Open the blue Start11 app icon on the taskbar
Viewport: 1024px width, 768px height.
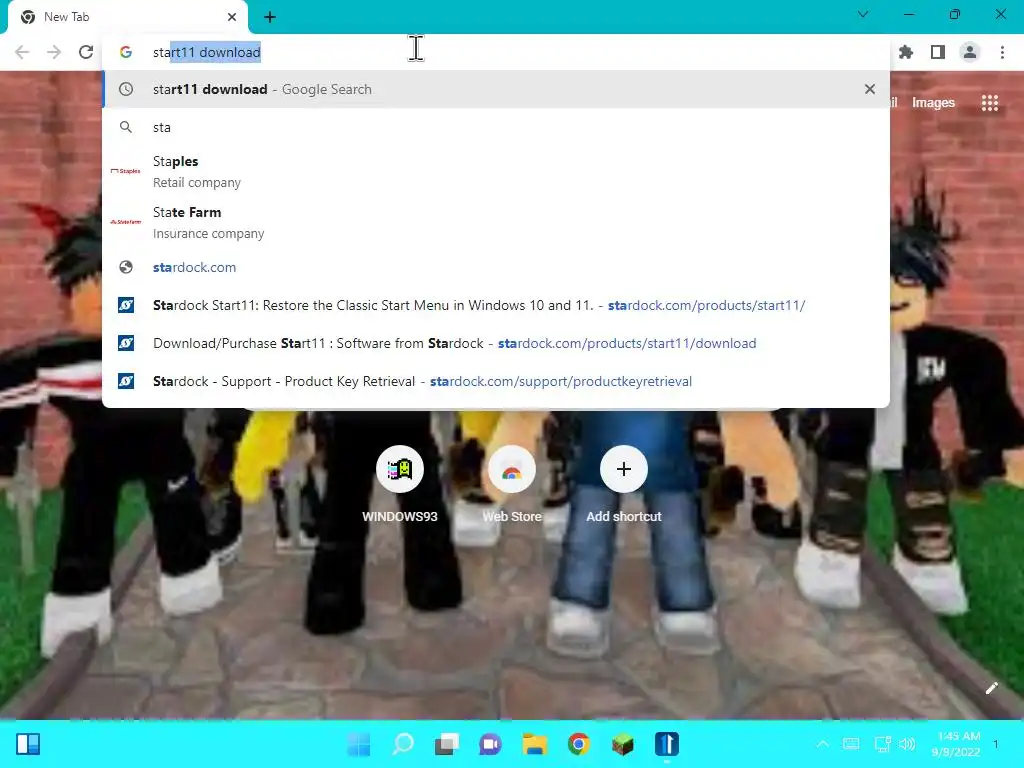(x=667, y=744)
